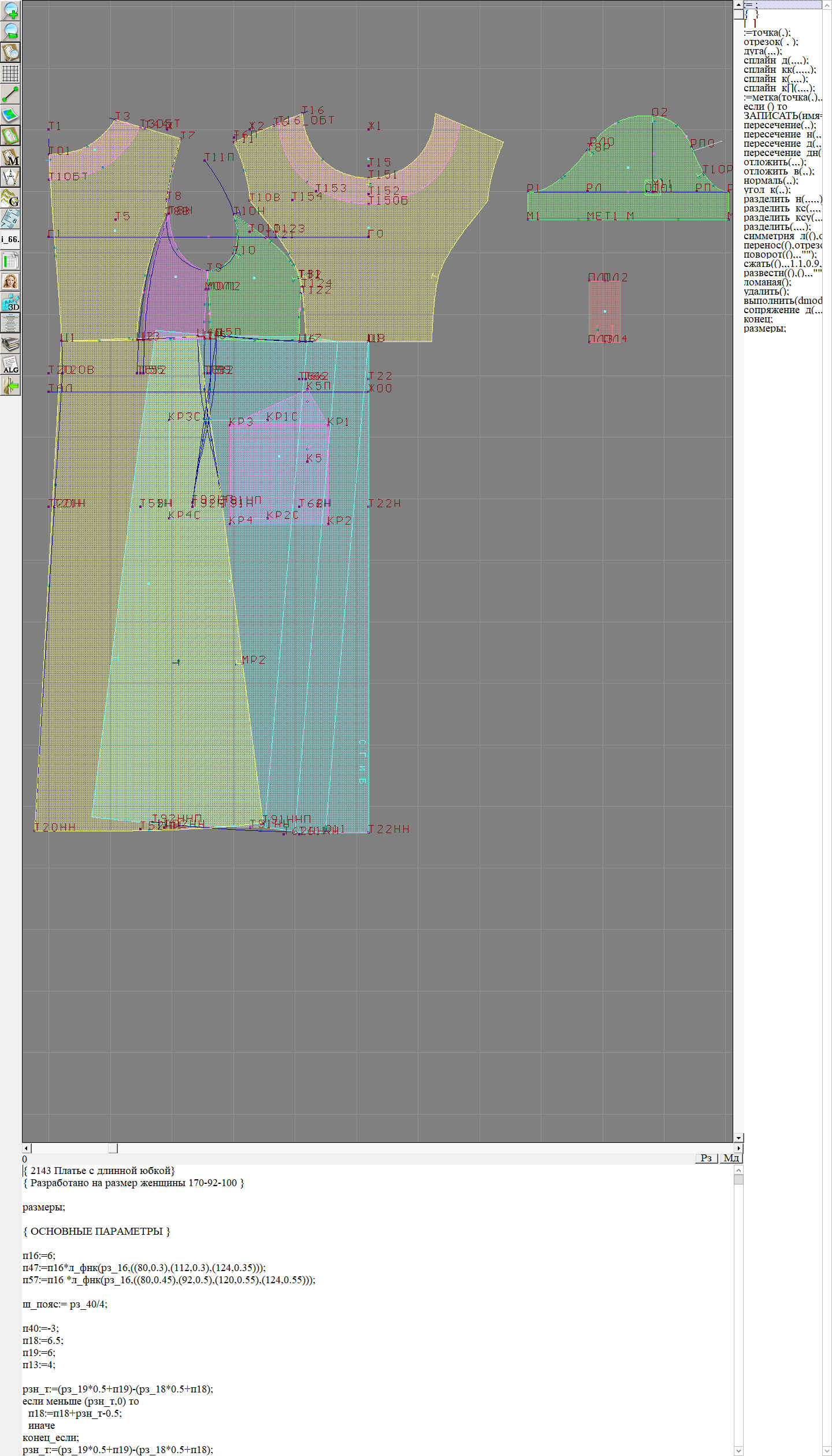Toggle the green-outlined pattern pieces icon
The image size is (832, 1456).
point(10,136)
